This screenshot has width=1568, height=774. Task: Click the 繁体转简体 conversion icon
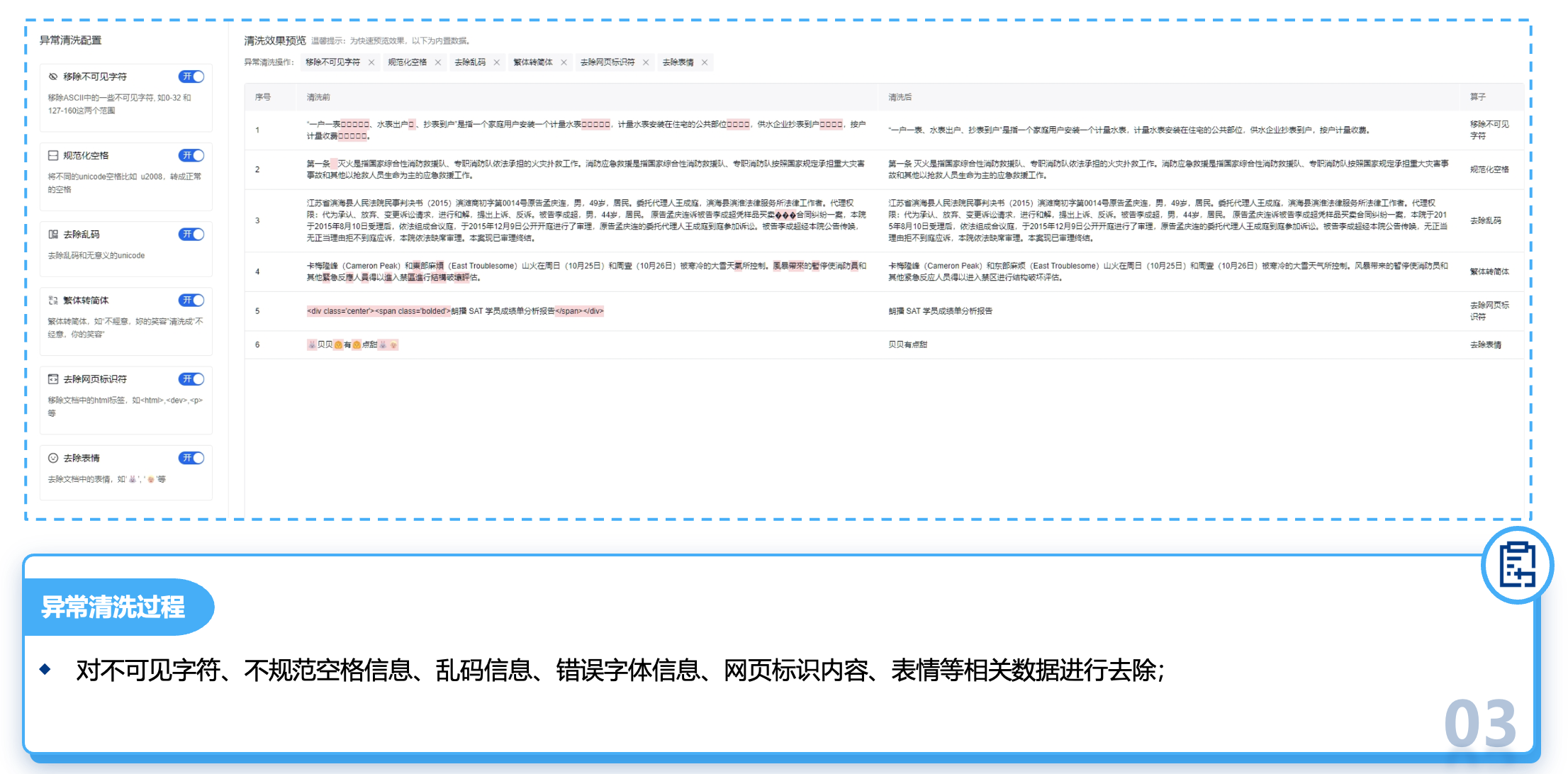point(52,301)
